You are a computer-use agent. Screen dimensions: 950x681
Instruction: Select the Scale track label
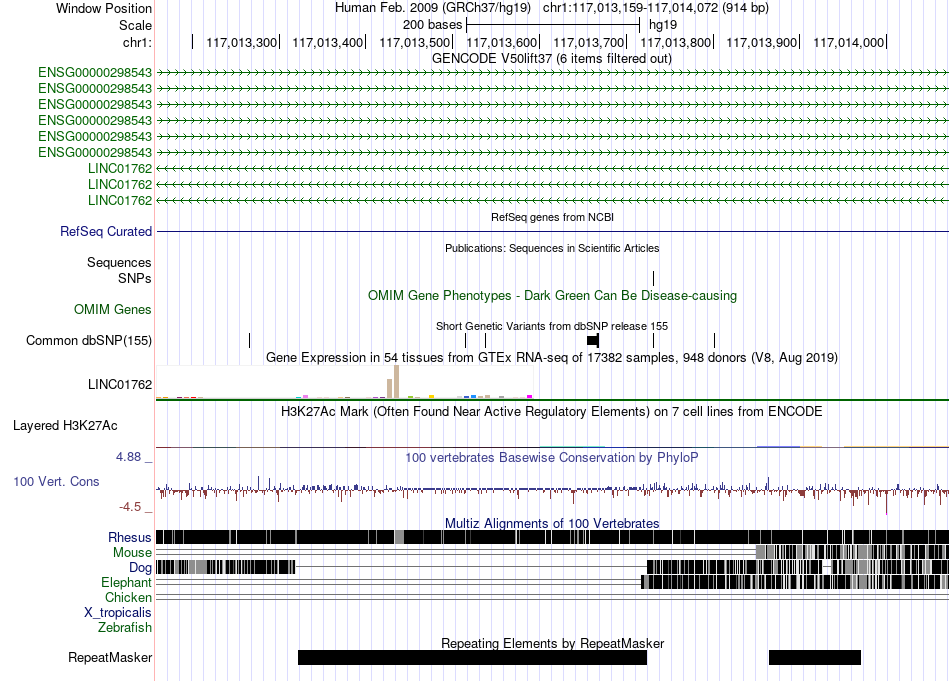point(135,25)
